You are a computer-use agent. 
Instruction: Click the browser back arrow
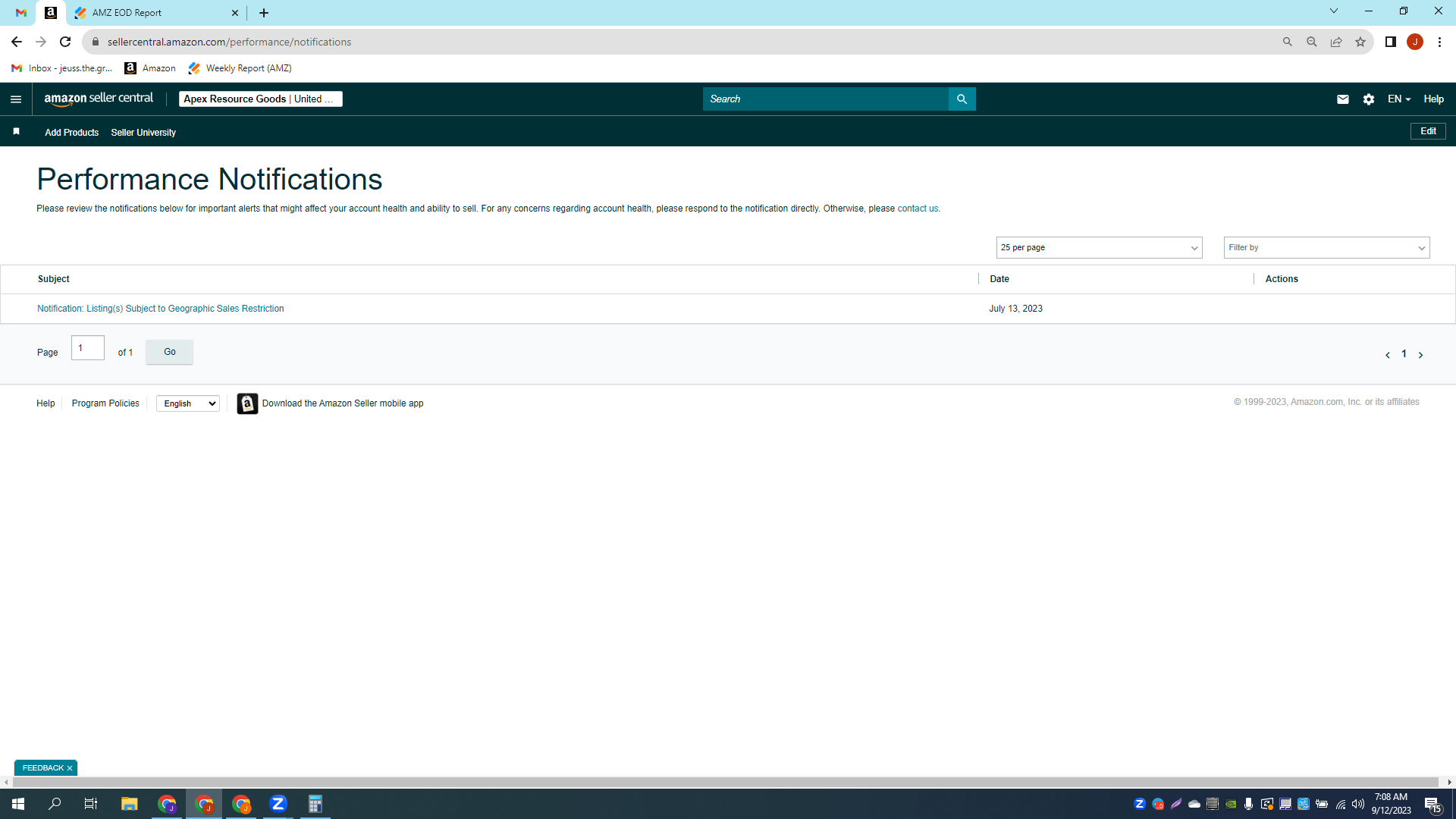[17, 42]
